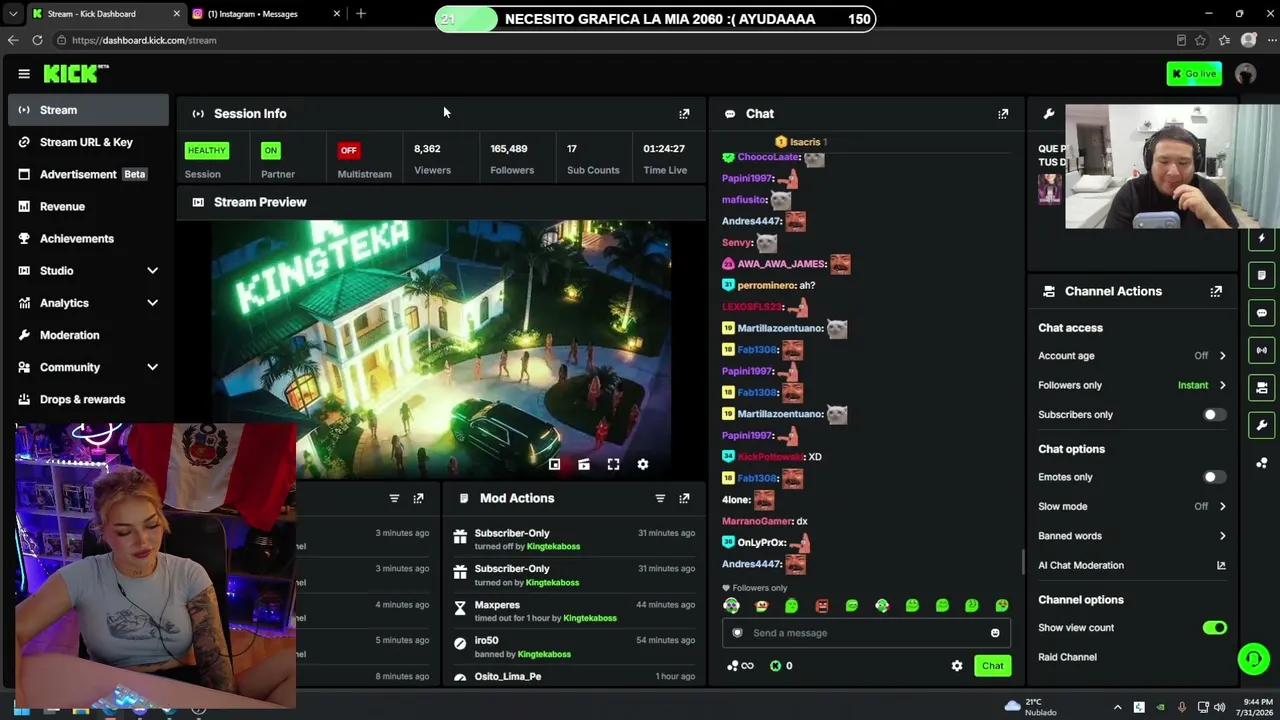This screenshot has height=720, width=1280.
Task: Click the theater mode icon on stream preview
Action: (x=584, y=464)
